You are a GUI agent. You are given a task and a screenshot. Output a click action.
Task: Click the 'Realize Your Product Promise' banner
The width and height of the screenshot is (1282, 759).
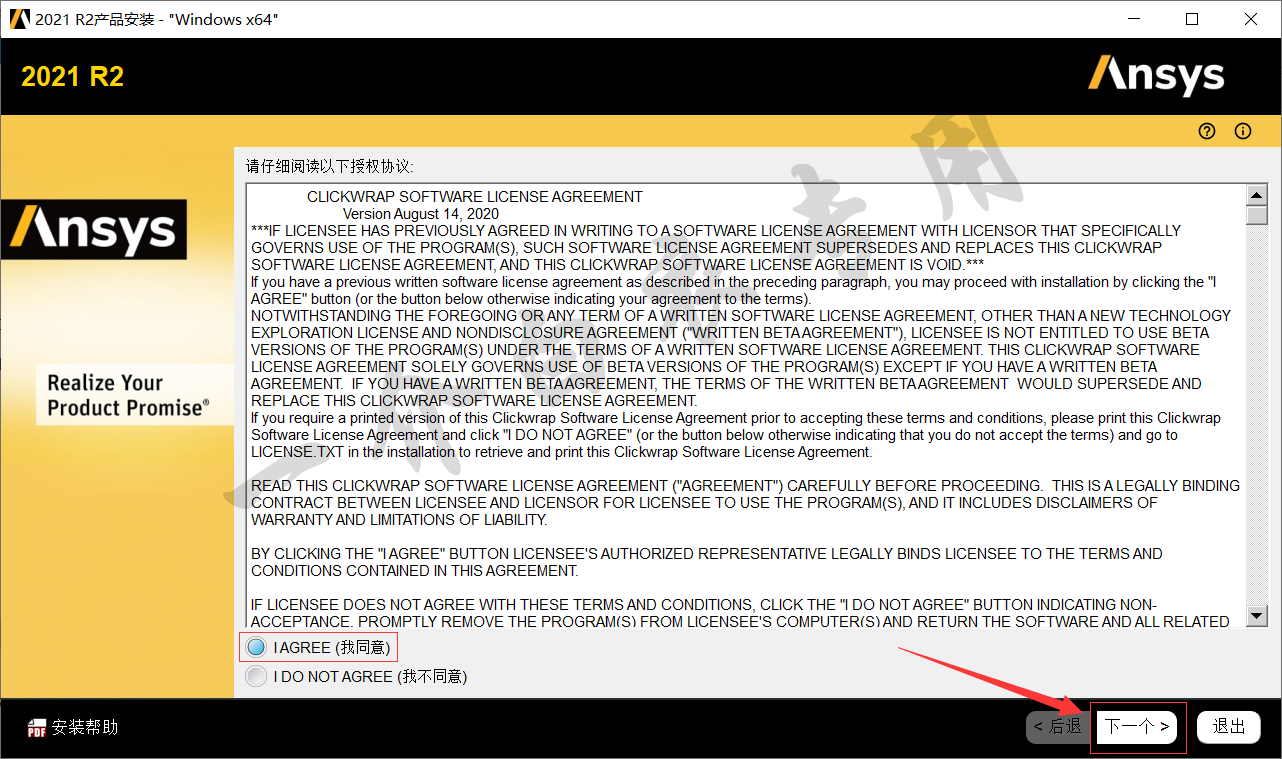tap(134, 395)
